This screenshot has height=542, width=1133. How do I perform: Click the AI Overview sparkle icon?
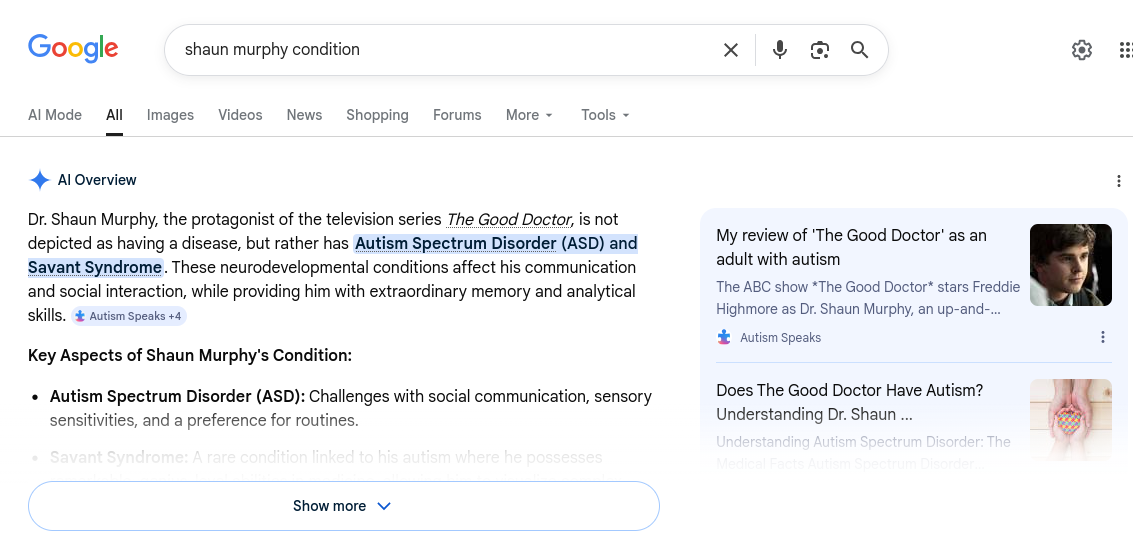(x=40, y=180)
